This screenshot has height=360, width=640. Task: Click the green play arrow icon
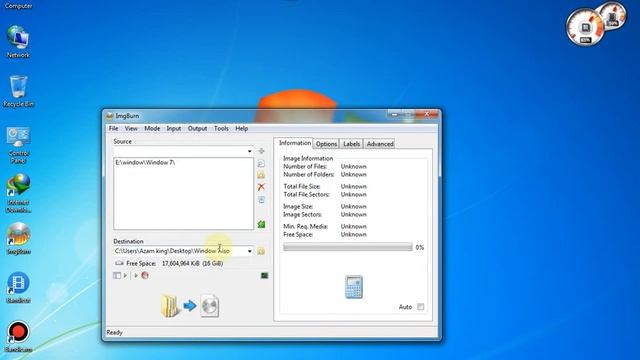[x=136, y=276]
